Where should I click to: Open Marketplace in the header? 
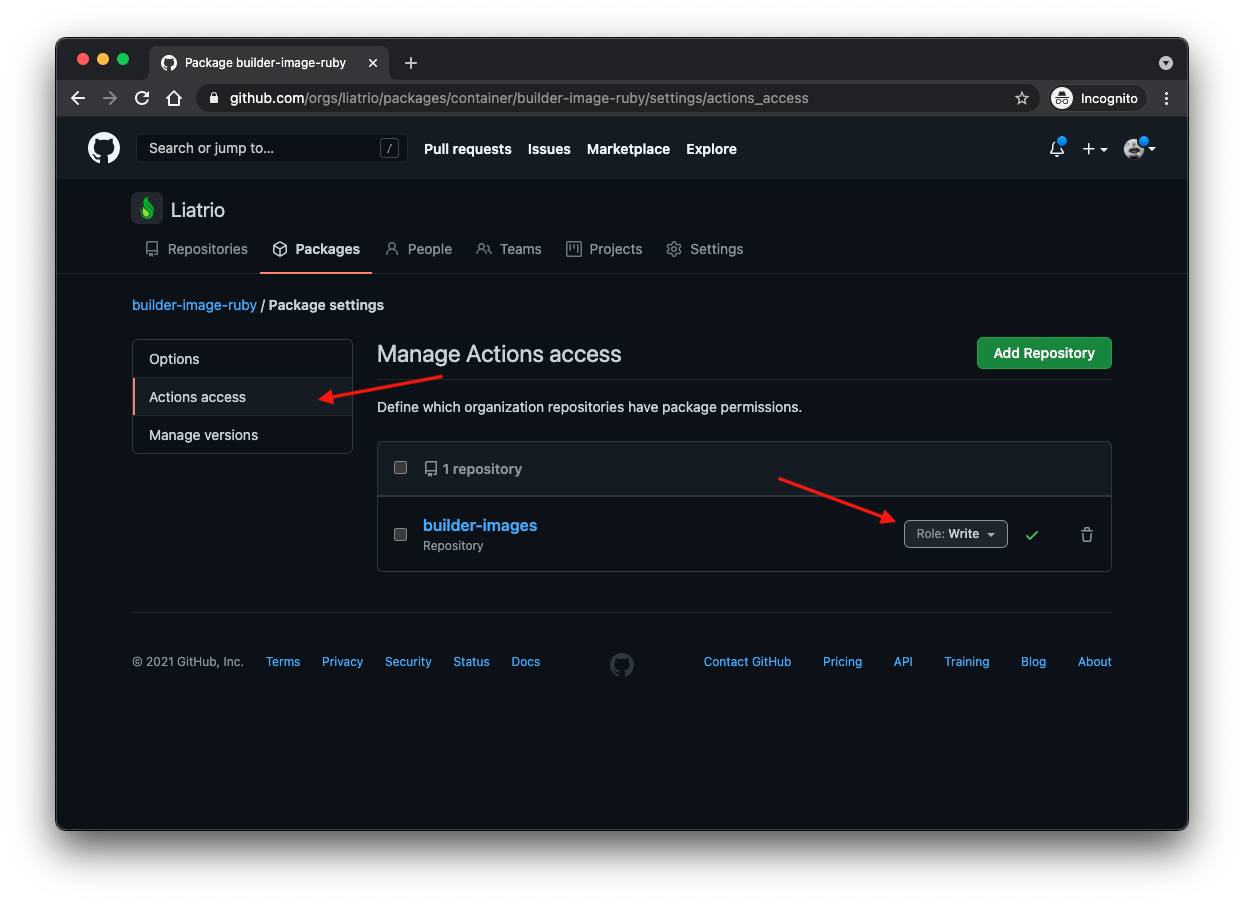click(628, 149)
